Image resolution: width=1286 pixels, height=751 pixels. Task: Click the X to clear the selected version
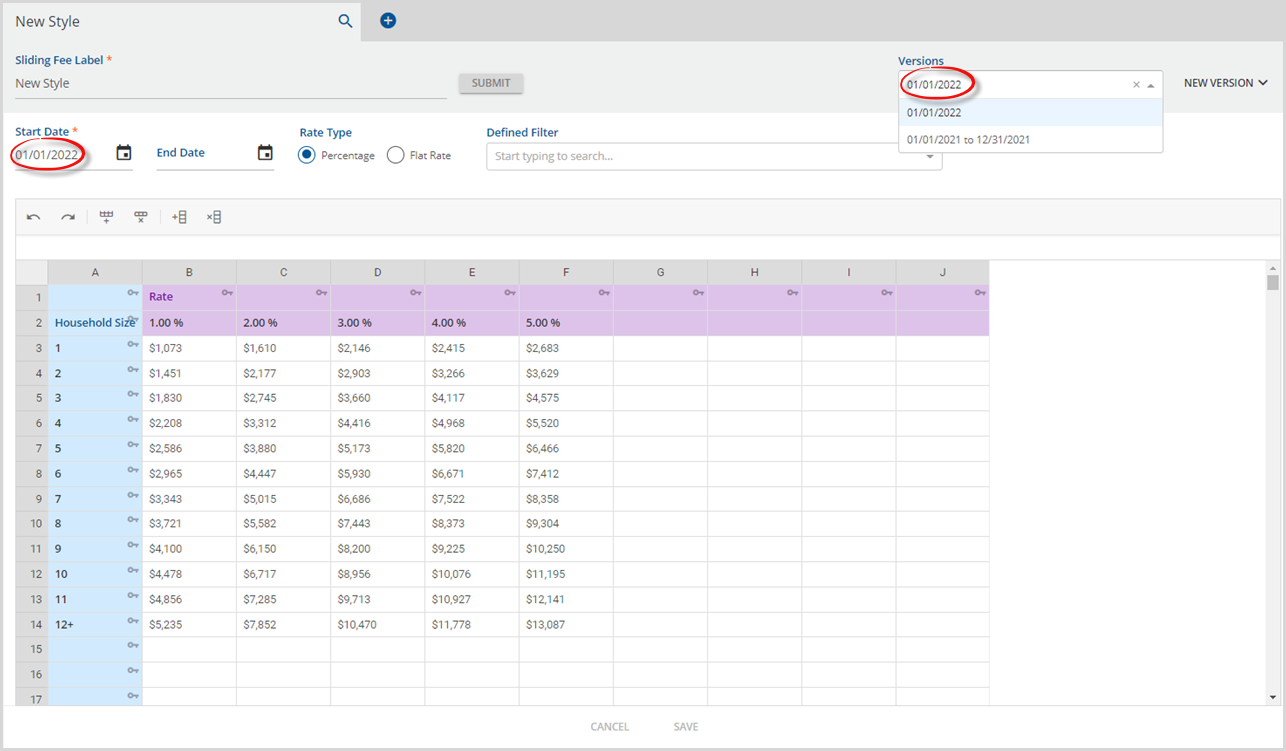1136,84
